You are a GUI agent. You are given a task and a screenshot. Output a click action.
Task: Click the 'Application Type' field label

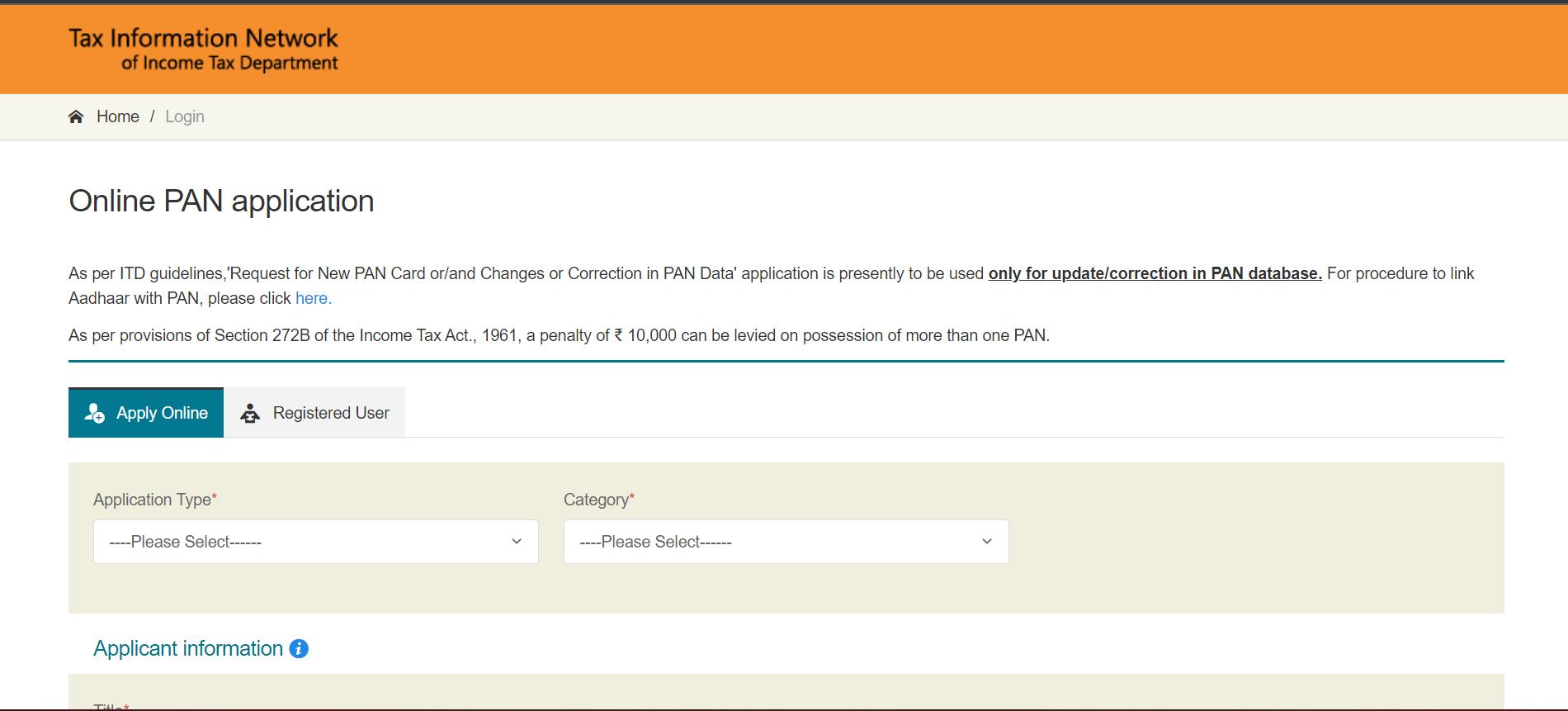(x=155, y=500)
